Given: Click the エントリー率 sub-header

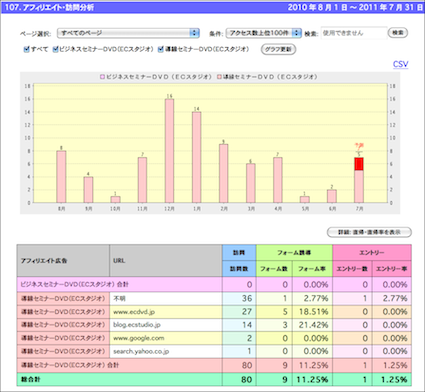Looking at the screenshot, I should [x=392, y=269].
